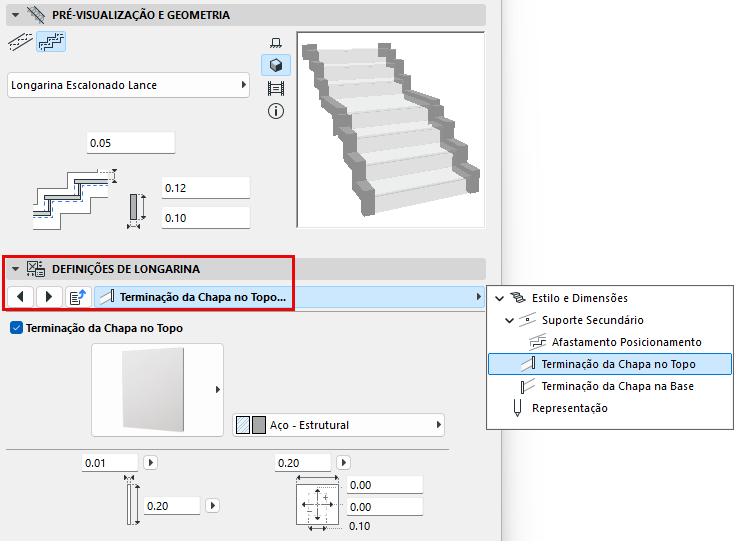Click the 0.10 value below offset fields

coord(360,526)
